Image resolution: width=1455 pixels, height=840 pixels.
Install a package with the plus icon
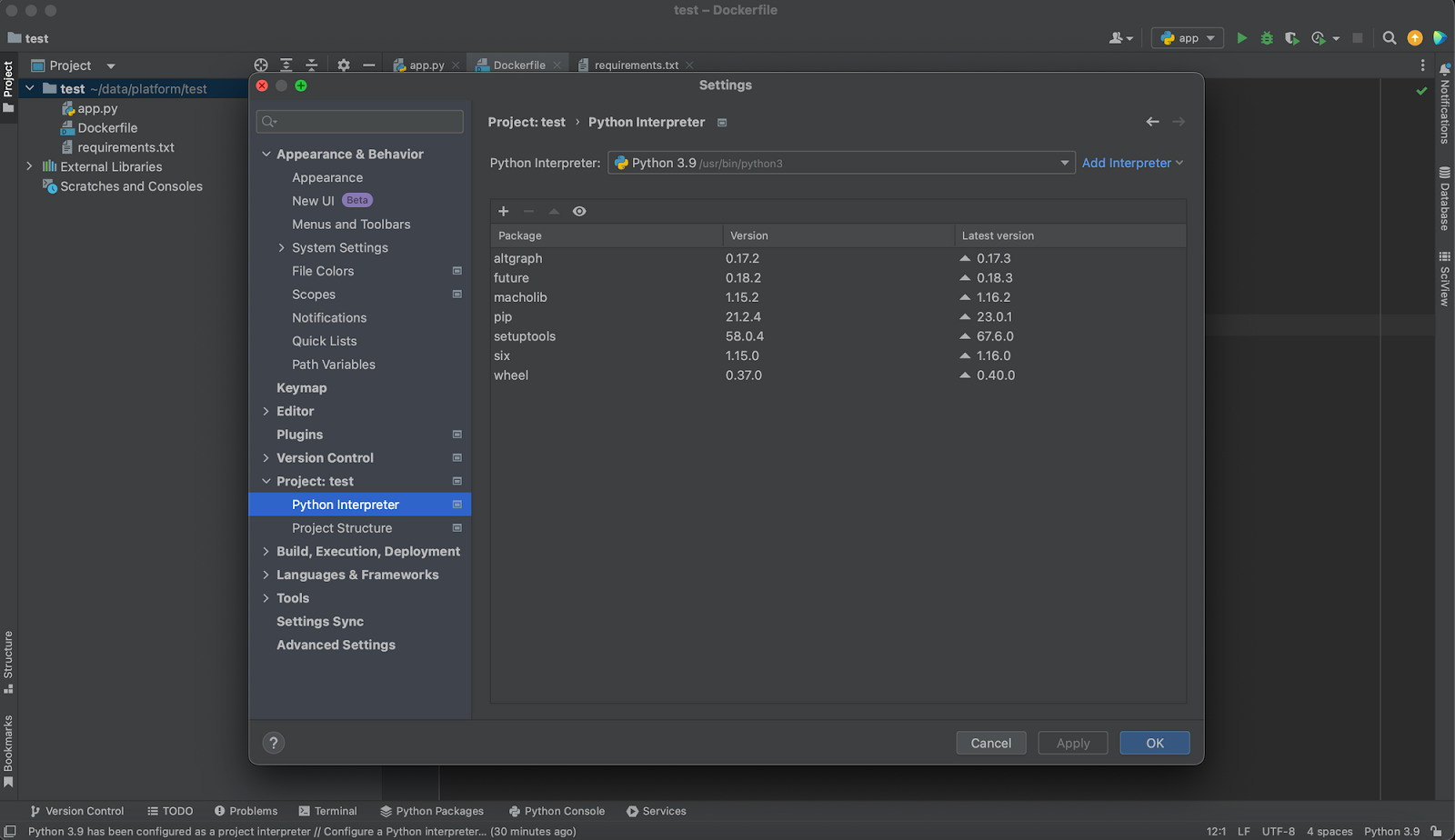[504, 211]
